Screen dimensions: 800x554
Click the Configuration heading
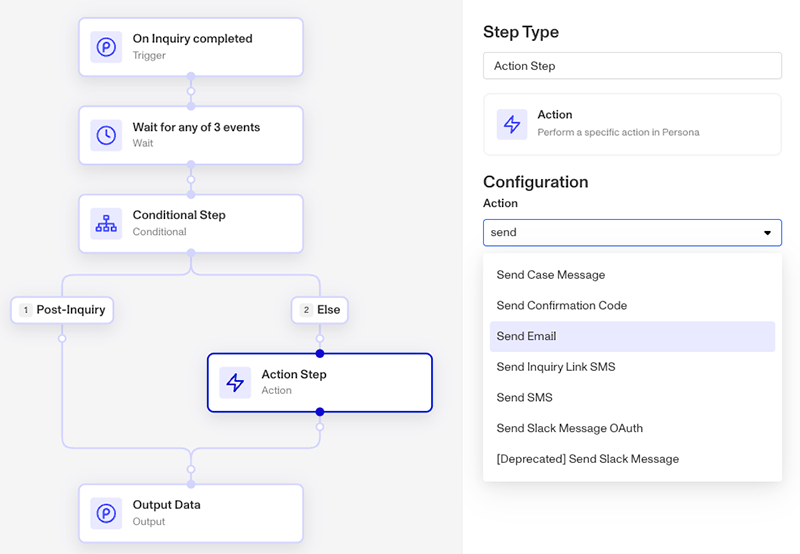536,182
